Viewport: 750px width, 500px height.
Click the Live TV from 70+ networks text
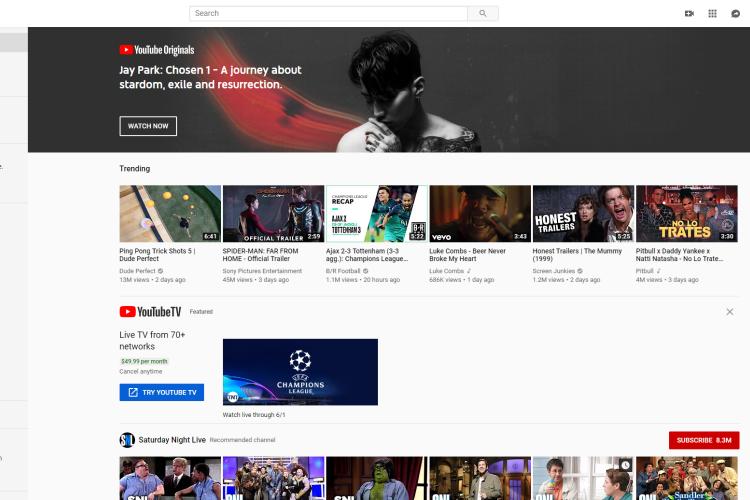pyautogui.click(x=152, y=341)
